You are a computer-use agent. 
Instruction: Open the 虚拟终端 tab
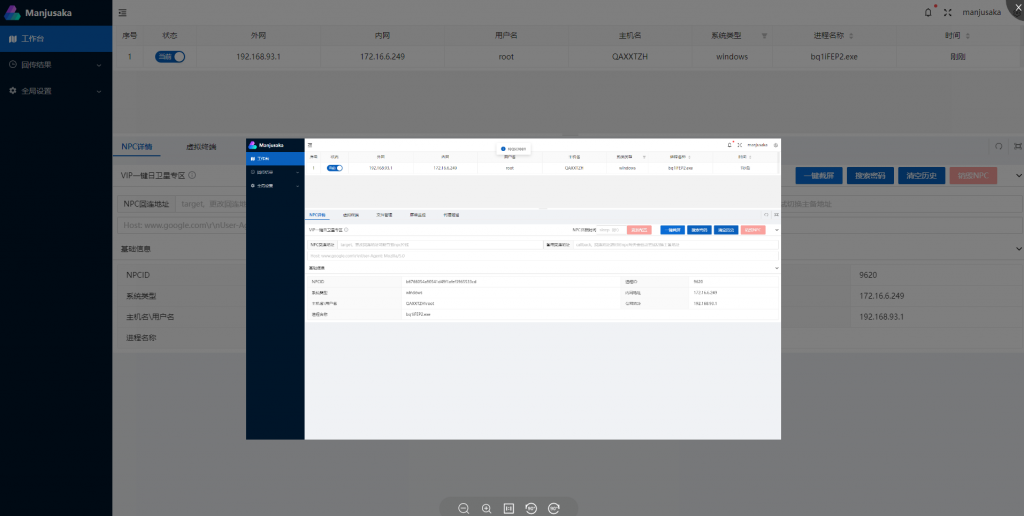201,146
